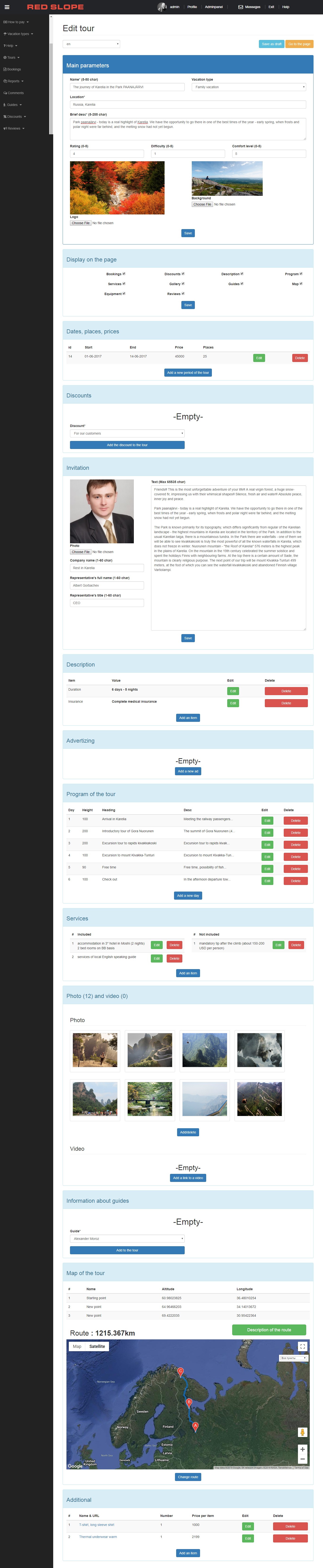The height and width of the screenshot is (1568, 323).
Task: Switch map to Map view
Action: [x=77, y=1346]
